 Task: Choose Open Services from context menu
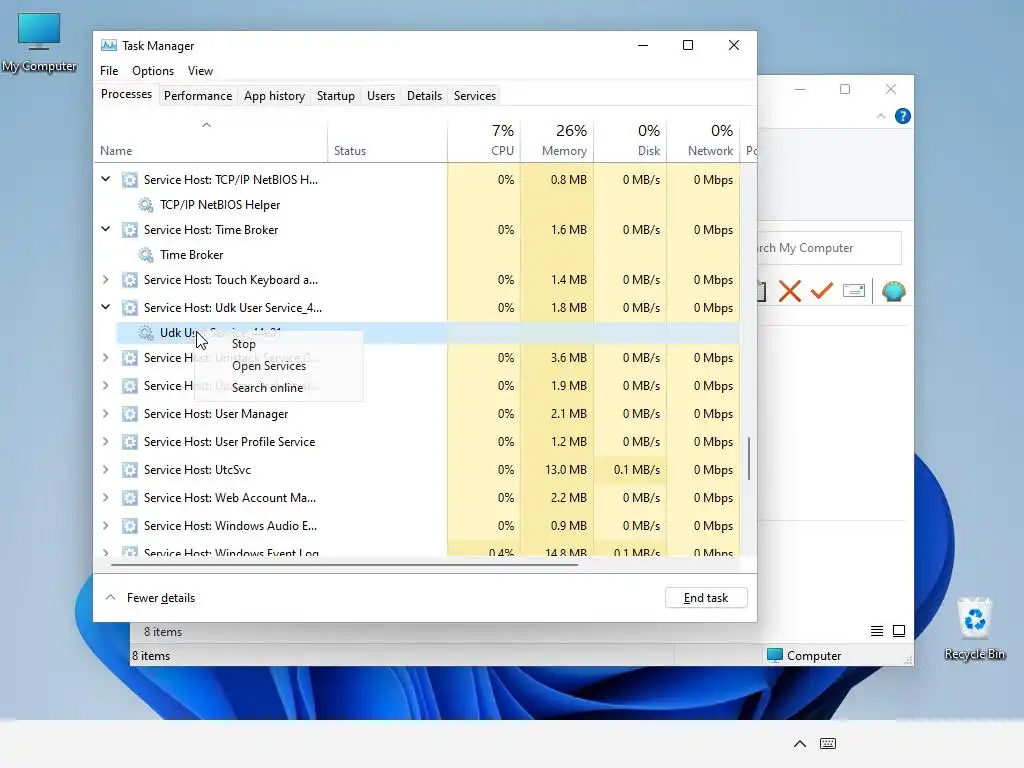279,366
